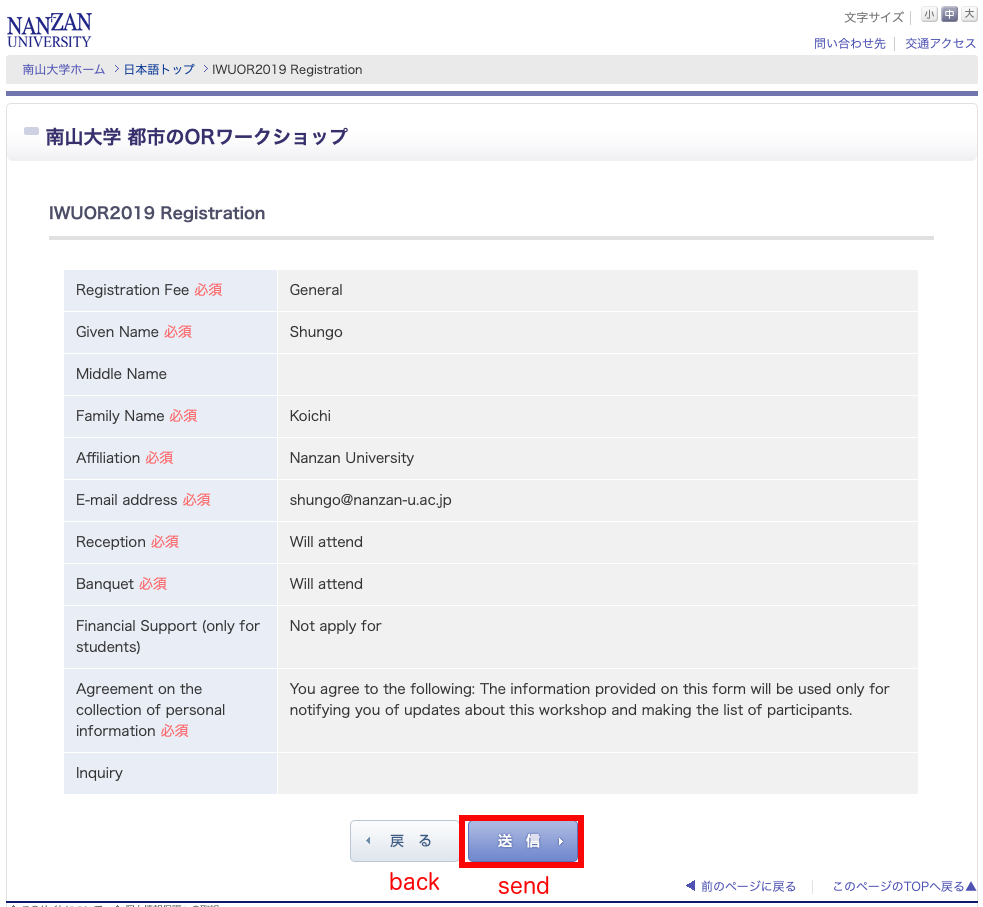Click the 送信 send button
Viewport: 983px width, 907px height.
click(522, 841)
